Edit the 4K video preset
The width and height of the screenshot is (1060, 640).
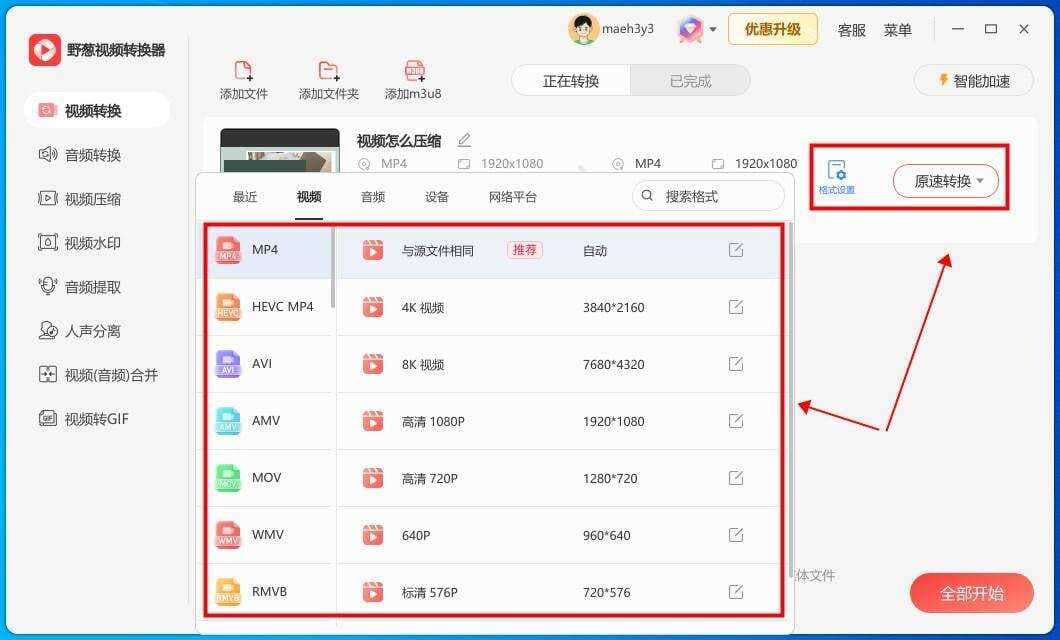736,307
